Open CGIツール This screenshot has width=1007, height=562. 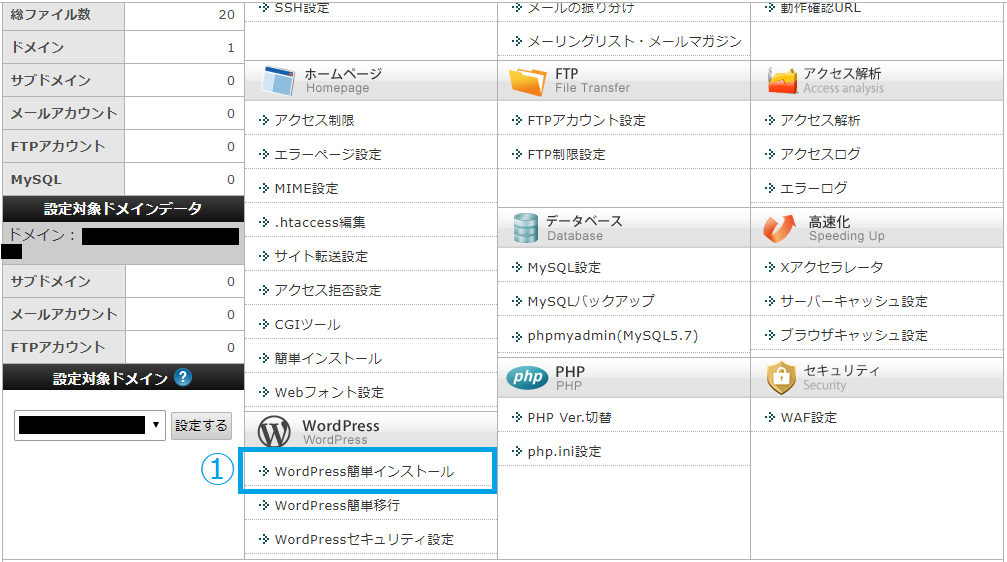307,324
